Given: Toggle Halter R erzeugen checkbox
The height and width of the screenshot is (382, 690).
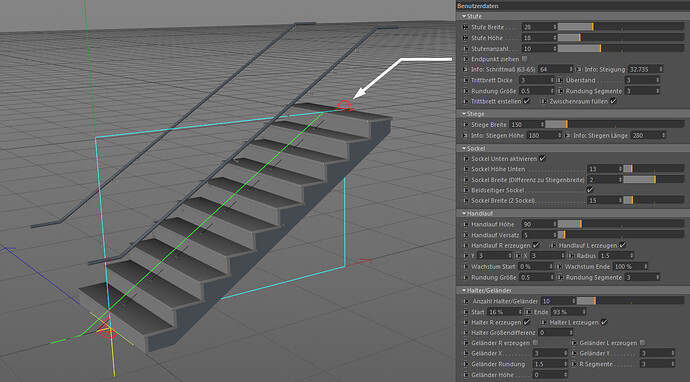Looking at the screenshot, I should click(526, 322).
